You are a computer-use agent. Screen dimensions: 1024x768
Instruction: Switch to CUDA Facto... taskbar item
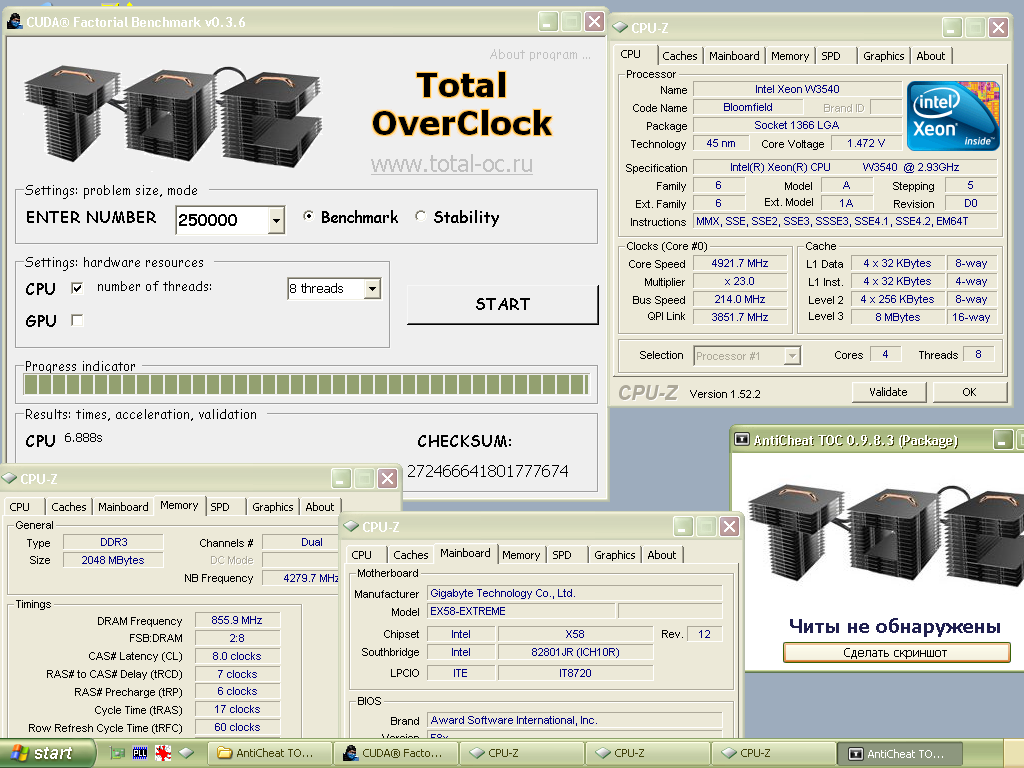coord(396,753)
